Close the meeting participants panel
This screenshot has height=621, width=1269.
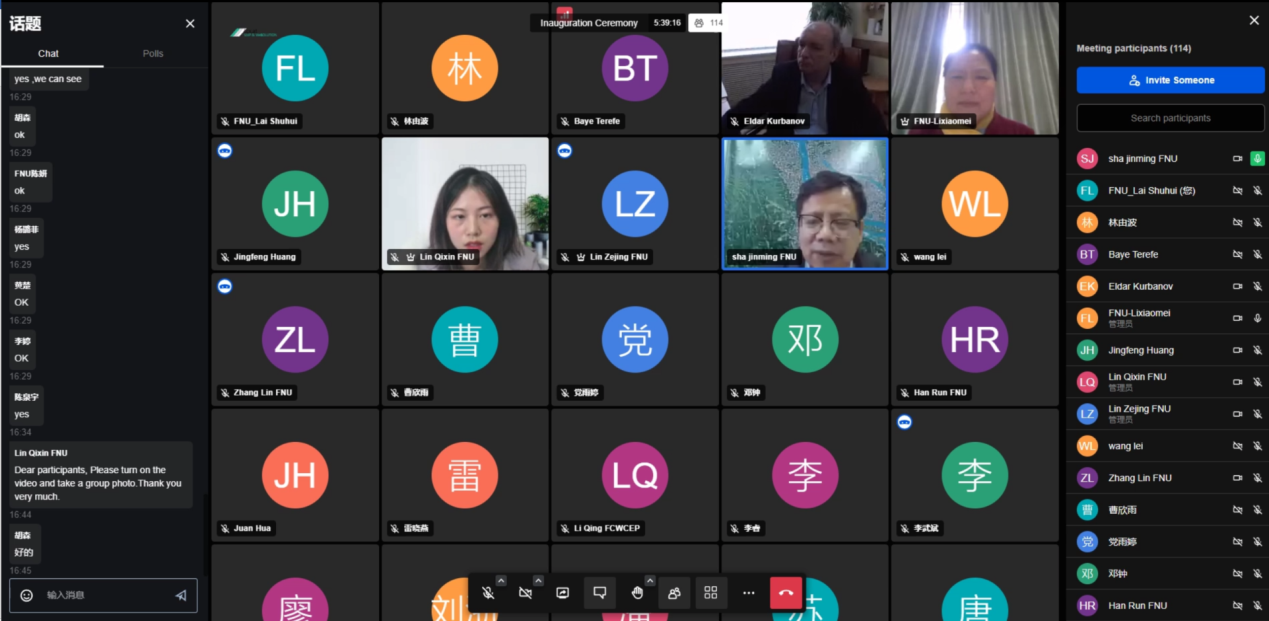1254,20
